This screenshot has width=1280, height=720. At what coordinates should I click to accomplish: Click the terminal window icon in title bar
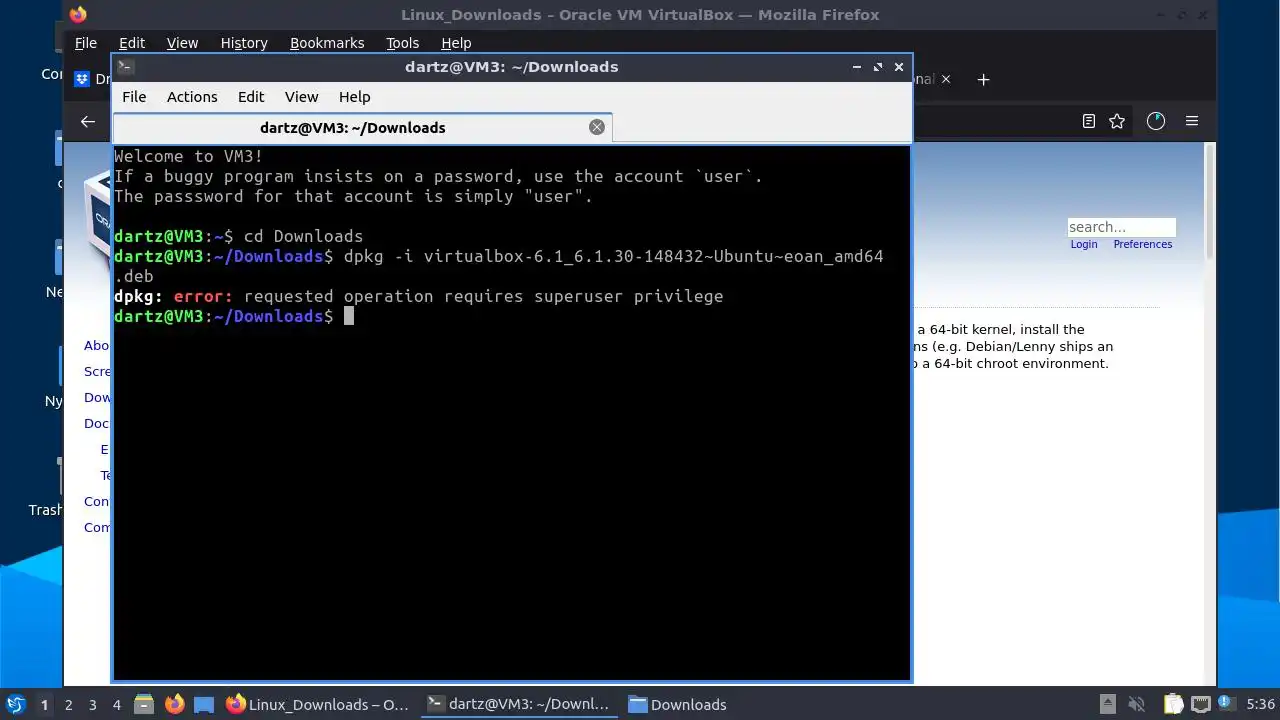[125, 67]
